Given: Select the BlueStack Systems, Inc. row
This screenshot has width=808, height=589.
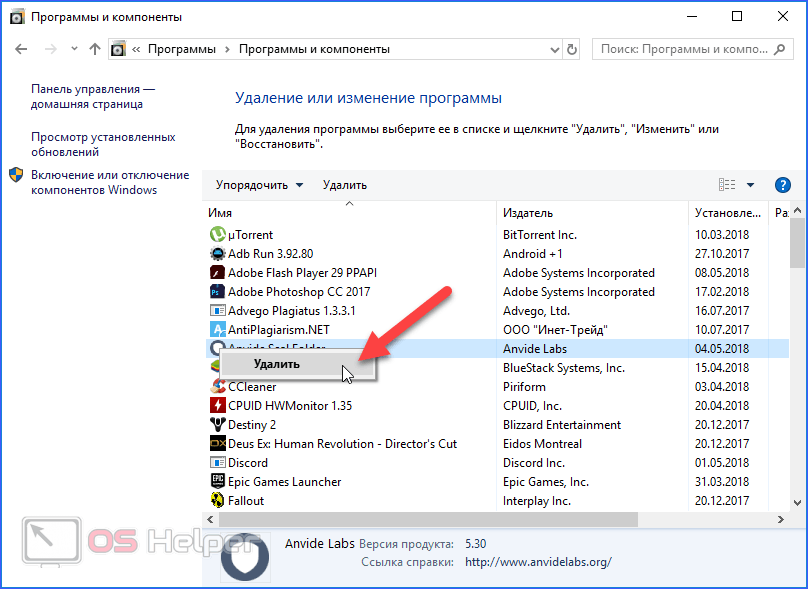Looking at the screenshot, I should click(x=497, y=368).
